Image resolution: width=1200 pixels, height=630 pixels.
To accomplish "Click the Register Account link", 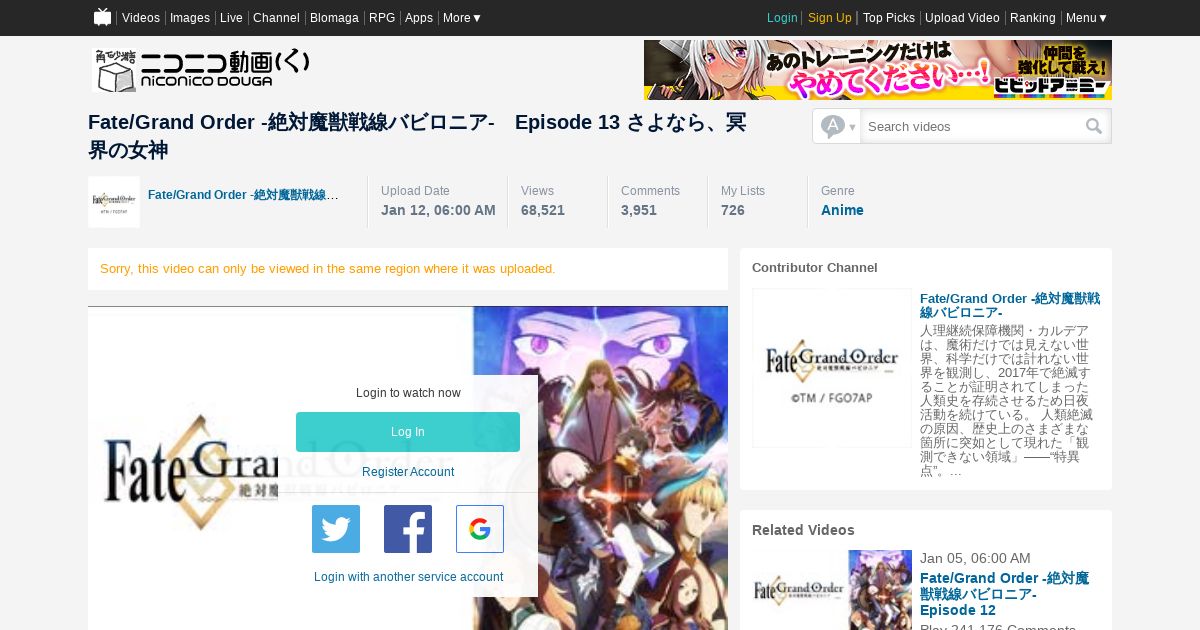I will pyautogui.click(x=408, y=472).
